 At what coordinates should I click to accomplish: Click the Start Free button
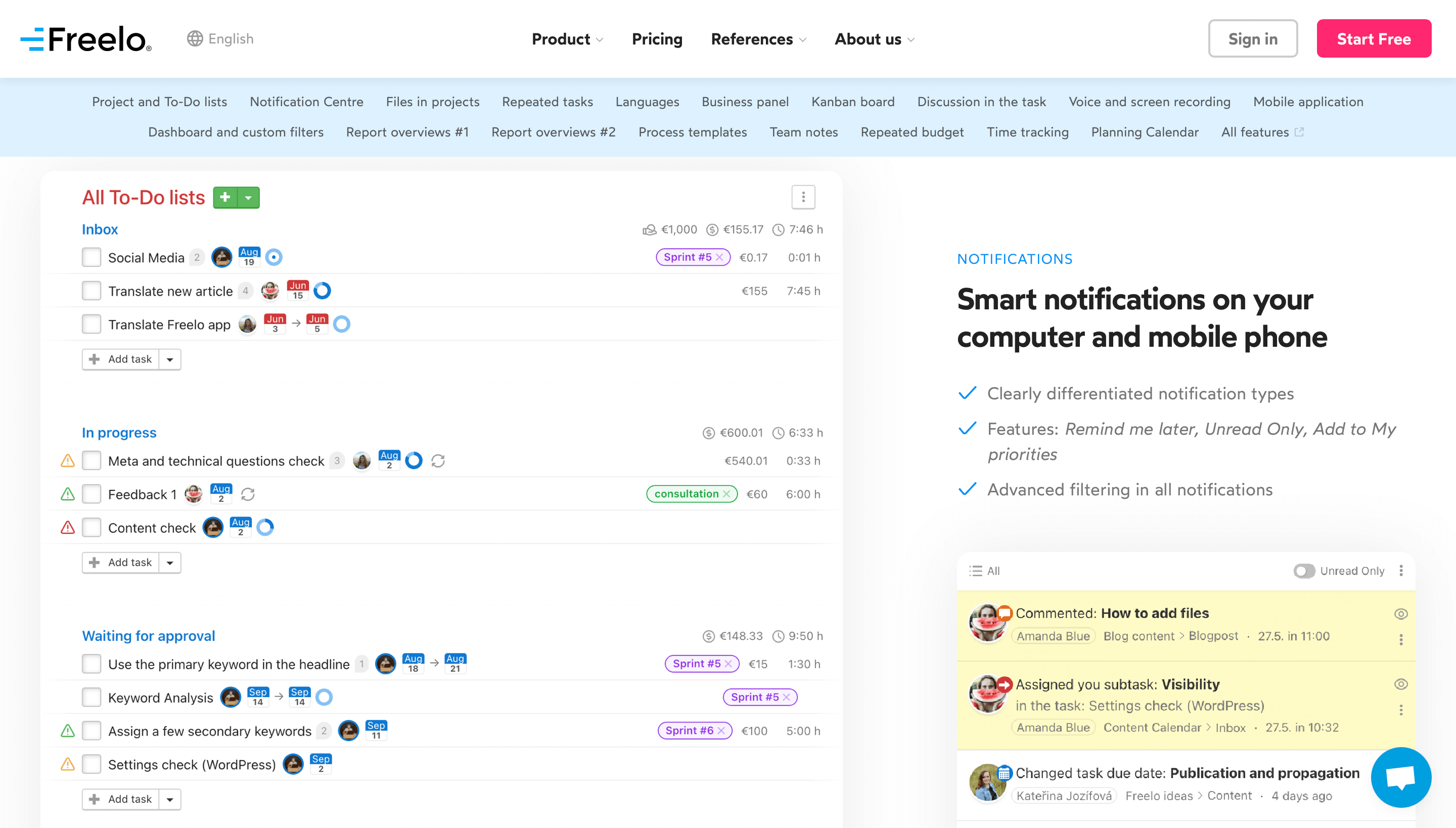pos(1374,38)
